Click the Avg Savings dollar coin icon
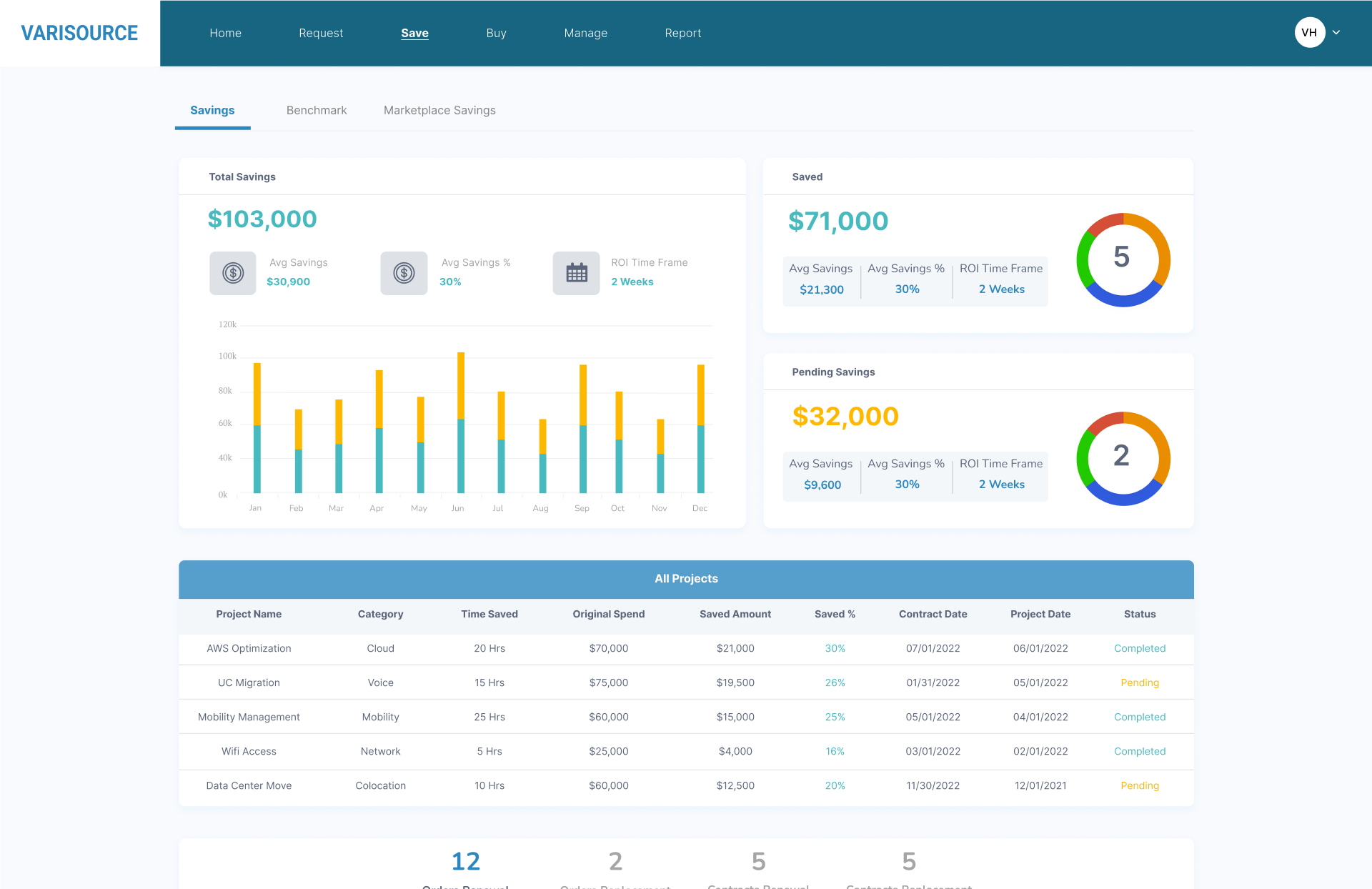The height and width of the screenshot is (889, 1372). click(x=232, y=273)
